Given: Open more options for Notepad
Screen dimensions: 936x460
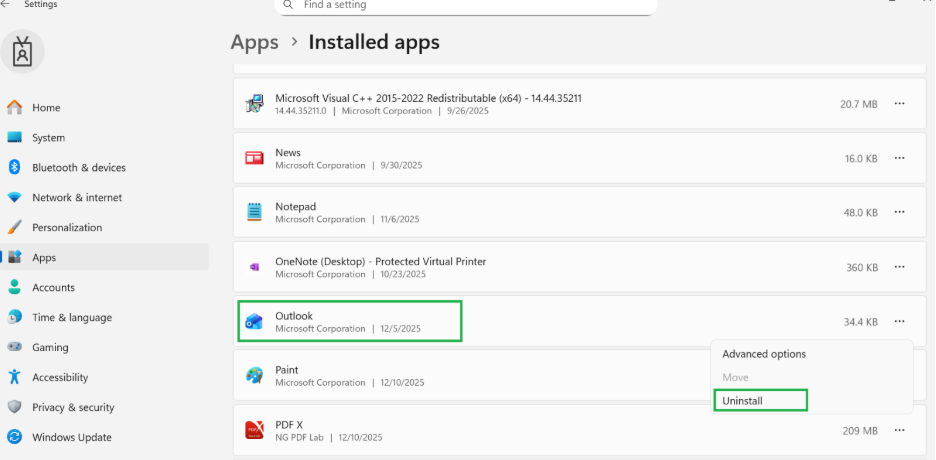Looking at the screenshot, I should tap(900, 212).
